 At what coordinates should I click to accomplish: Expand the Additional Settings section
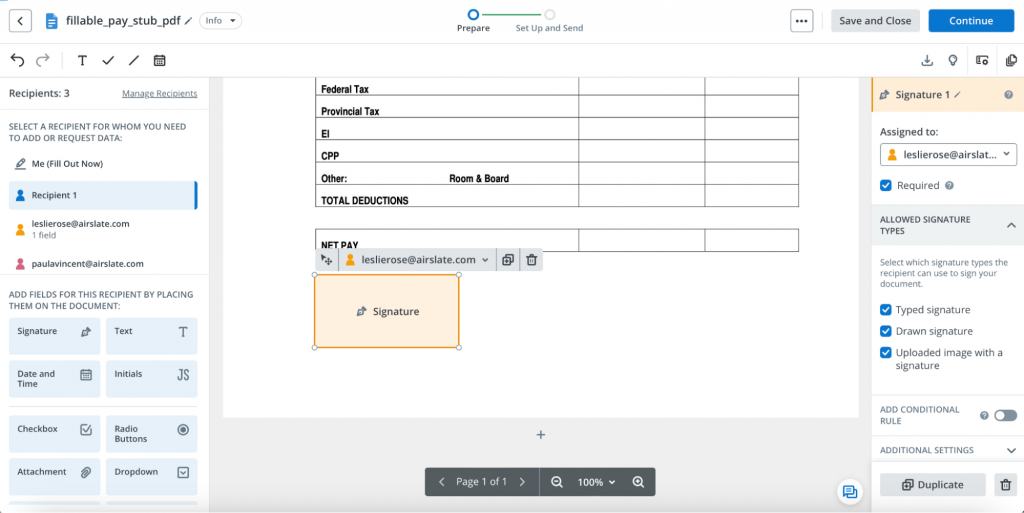1011,451
